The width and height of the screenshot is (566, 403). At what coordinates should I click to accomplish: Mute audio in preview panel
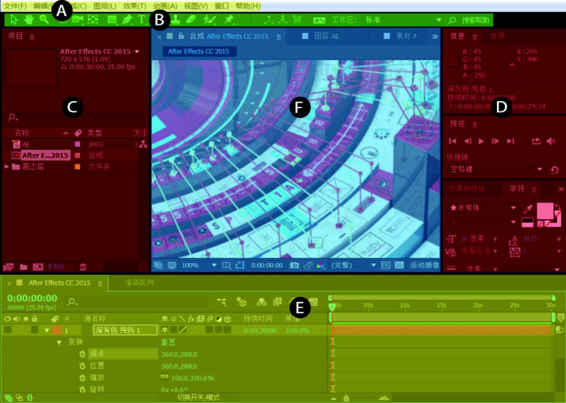point(551,141)
